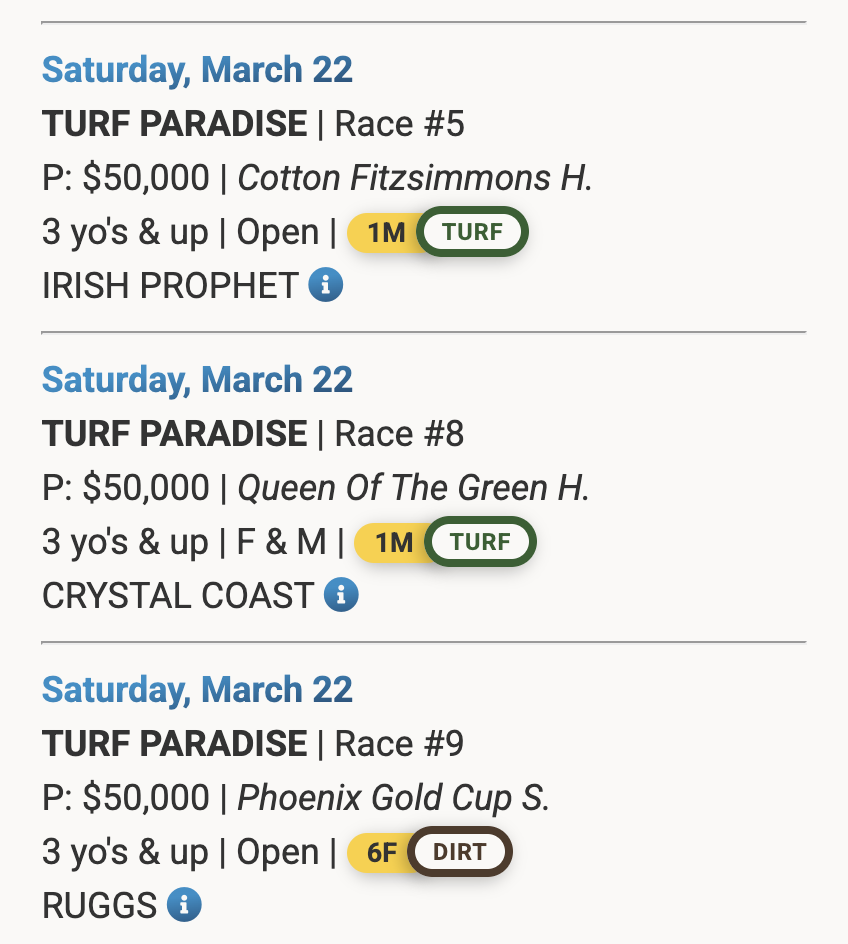Click 1M badge in Race #5 entry
The height and width of the screenshot is (944, 848).
pos(384,233)
